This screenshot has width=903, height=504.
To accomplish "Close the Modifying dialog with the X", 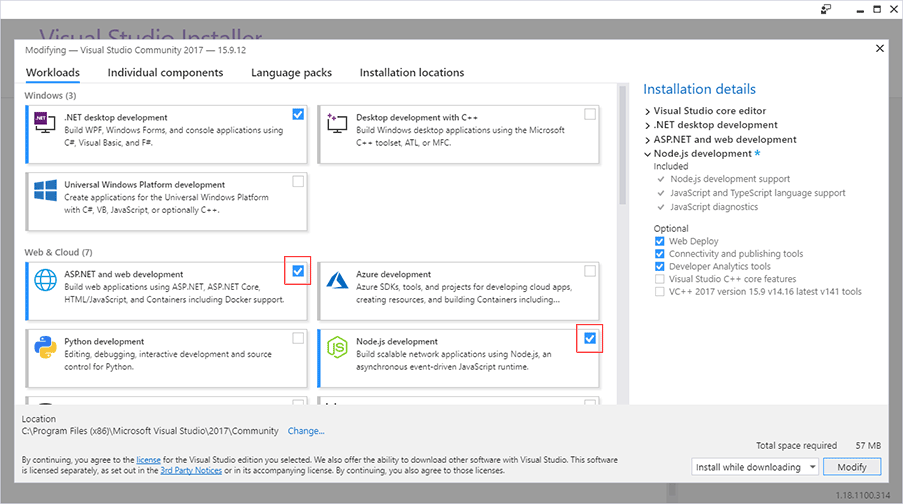I will [x=879, y=48].
